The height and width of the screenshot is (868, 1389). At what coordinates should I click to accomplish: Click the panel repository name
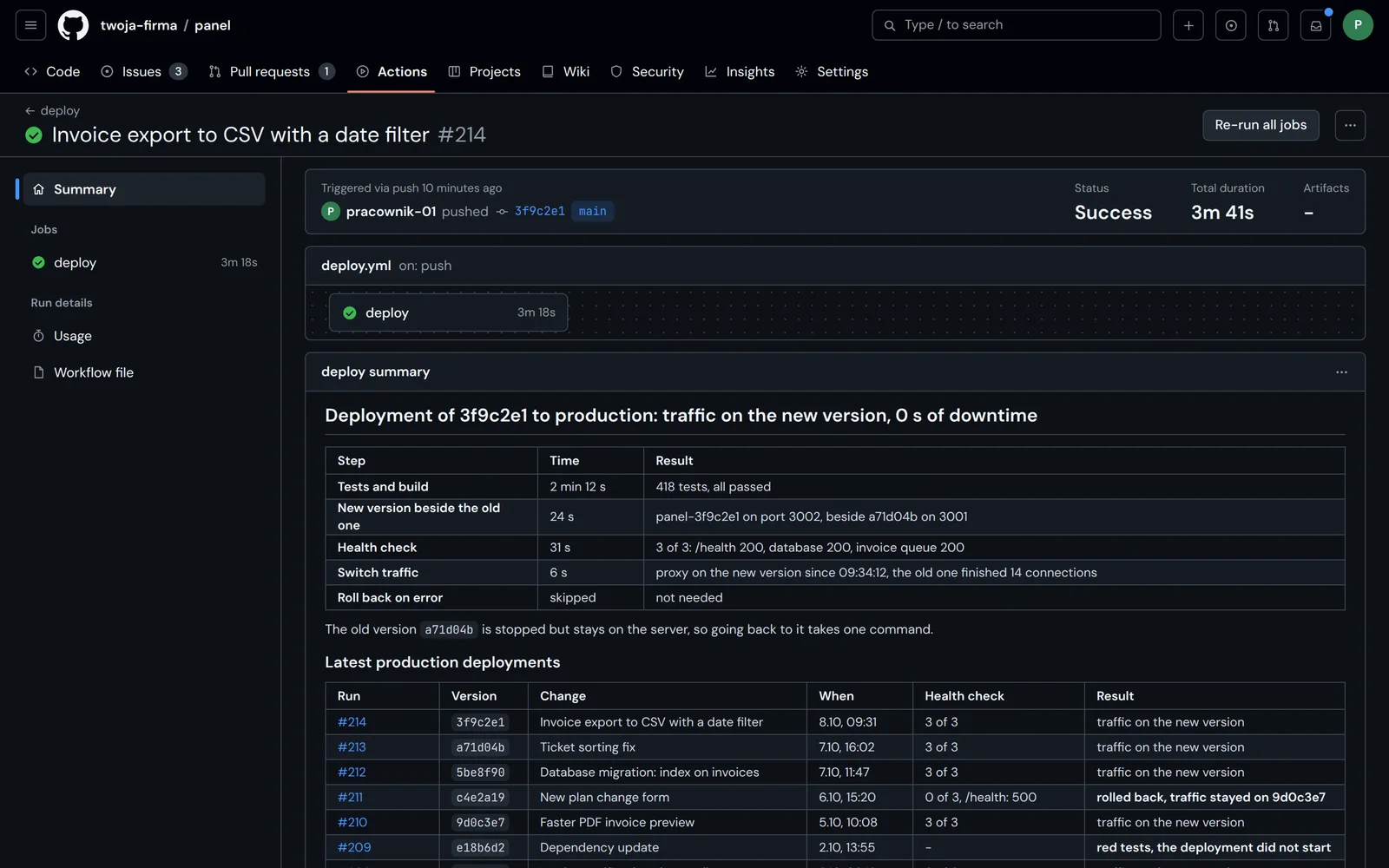[x=213, y=25]
